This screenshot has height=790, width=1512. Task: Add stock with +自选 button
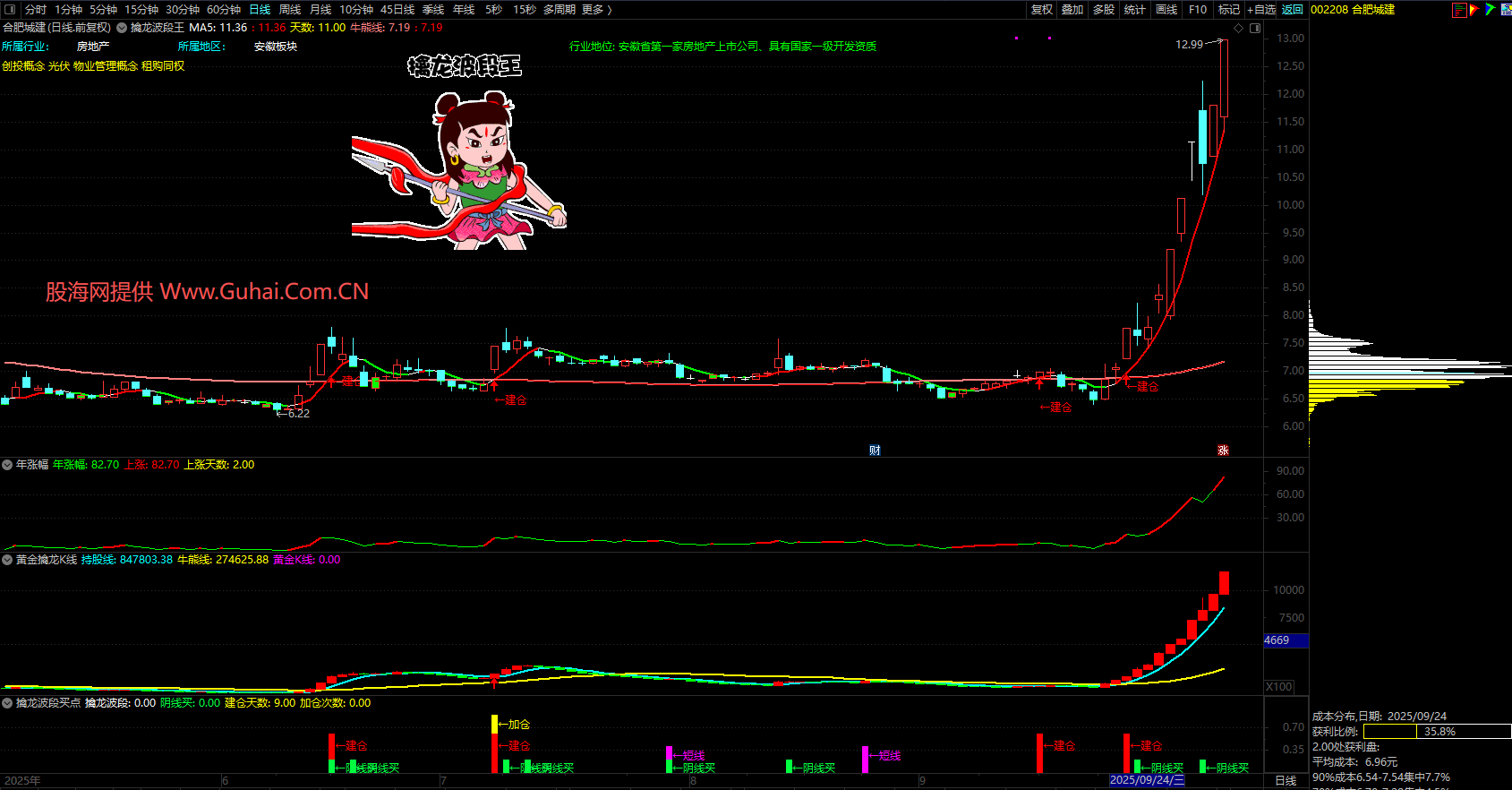pos(1261,10)
